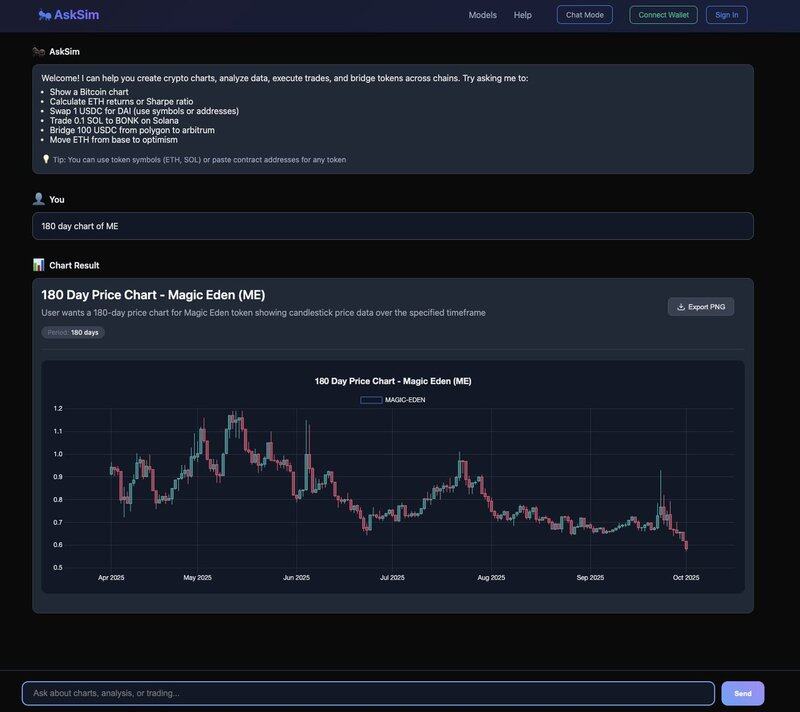
Task: Export the chart as PNG
Action: click(x=701, y=307)
